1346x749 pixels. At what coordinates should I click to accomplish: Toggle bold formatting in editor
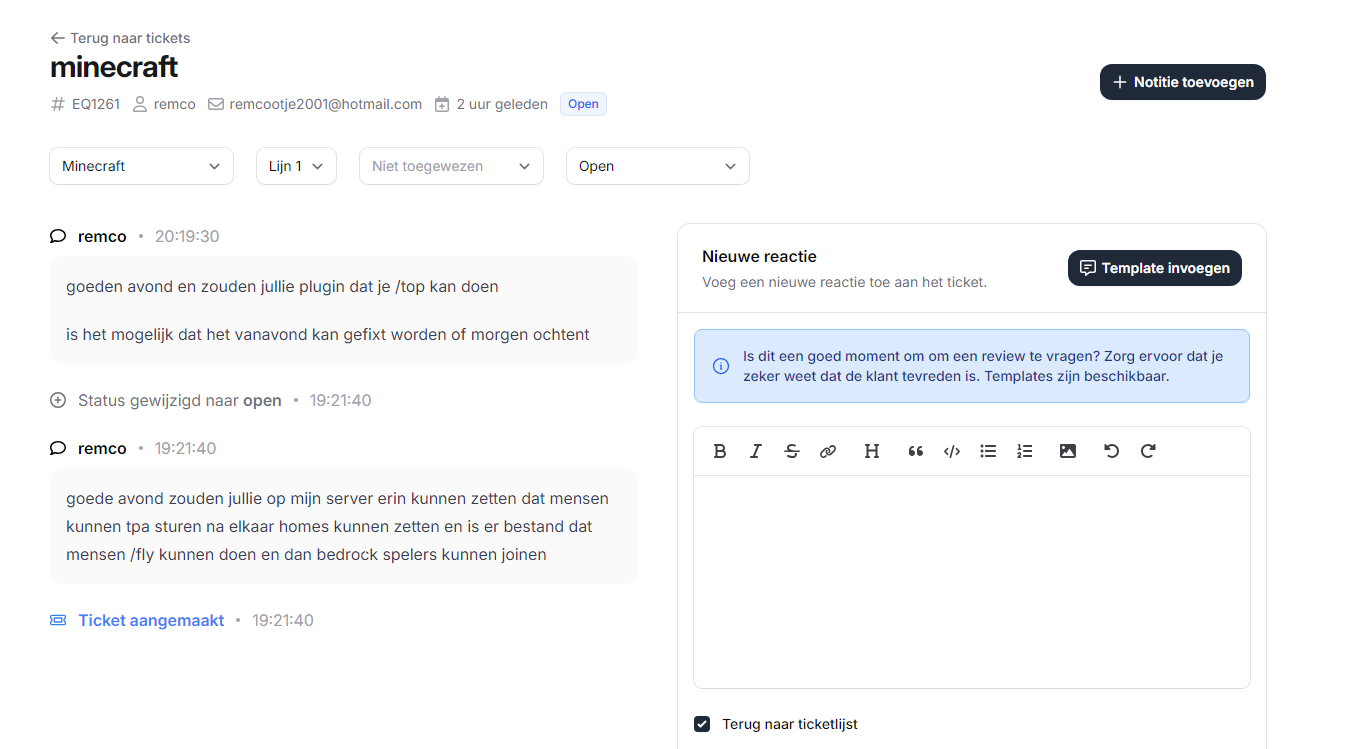coord(720,451)
